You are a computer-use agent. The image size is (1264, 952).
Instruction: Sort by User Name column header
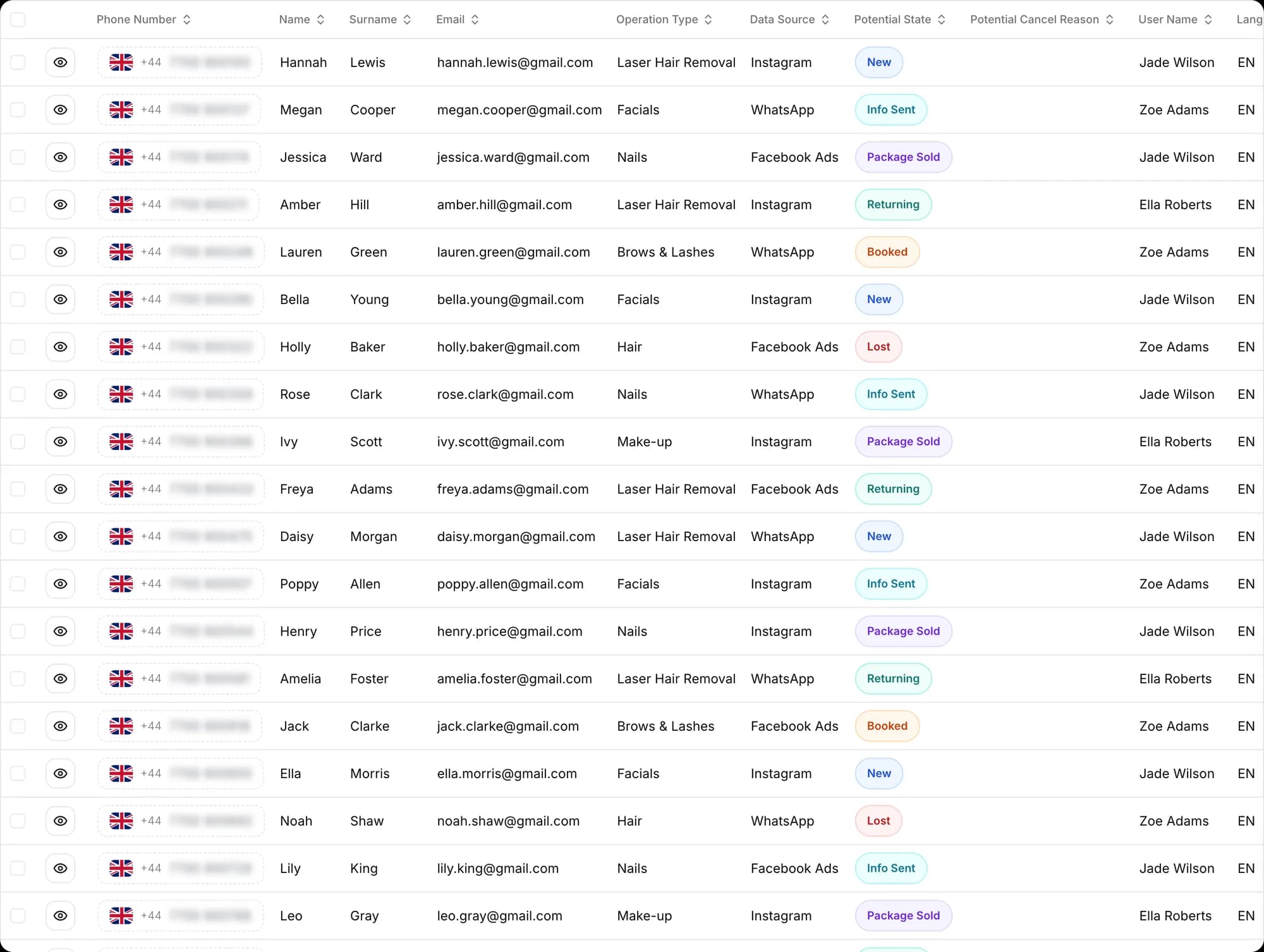coord(1175,20)
